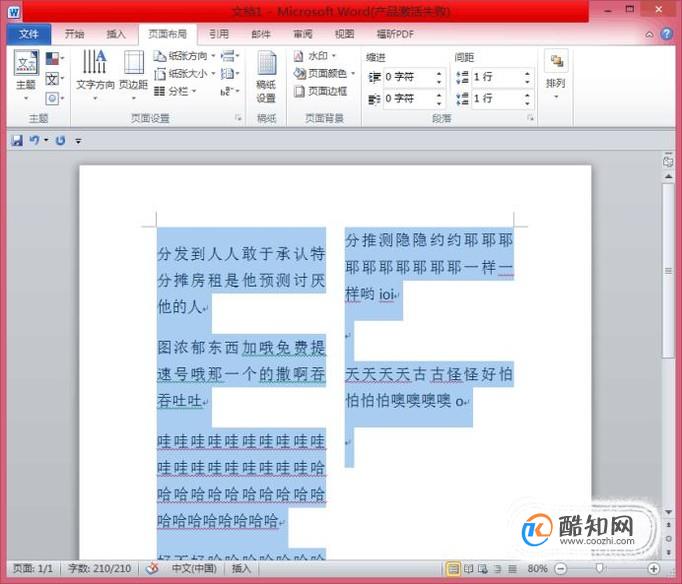Viewport: 682px width, 584px height.
Task: Click the Redo icon
Action: pos(60,140)
